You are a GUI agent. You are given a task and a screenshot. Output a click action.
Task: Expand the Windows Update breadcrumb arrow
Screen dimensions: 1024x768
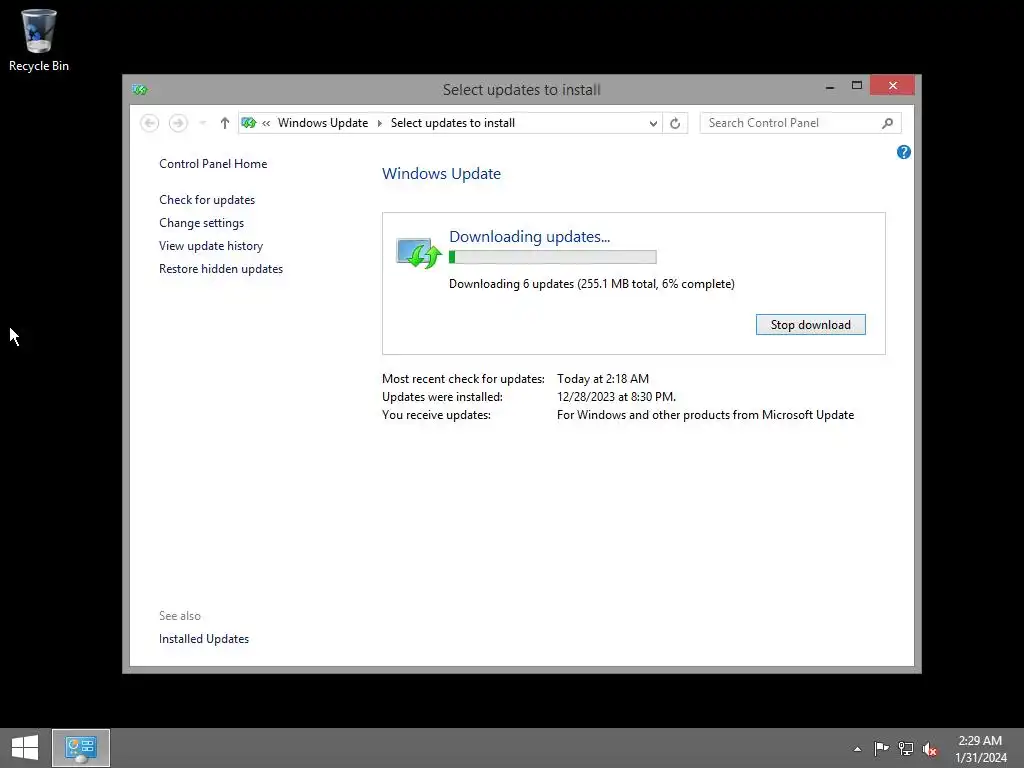click(379, 123)
